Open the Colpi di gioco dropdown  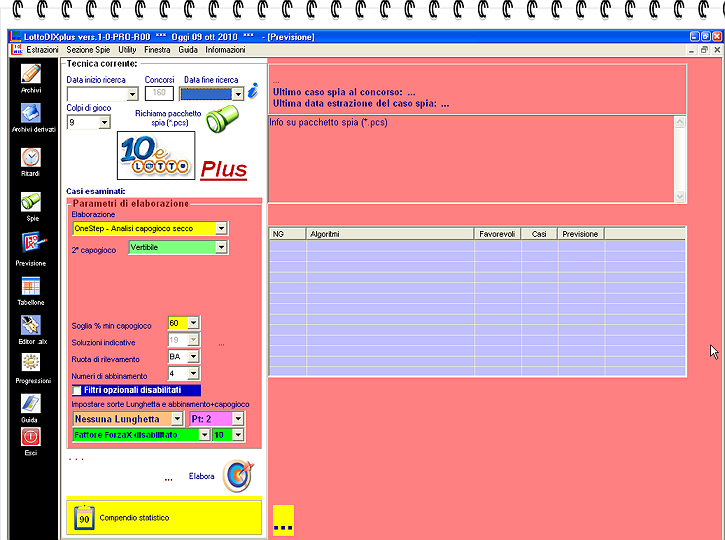[104, 123]
